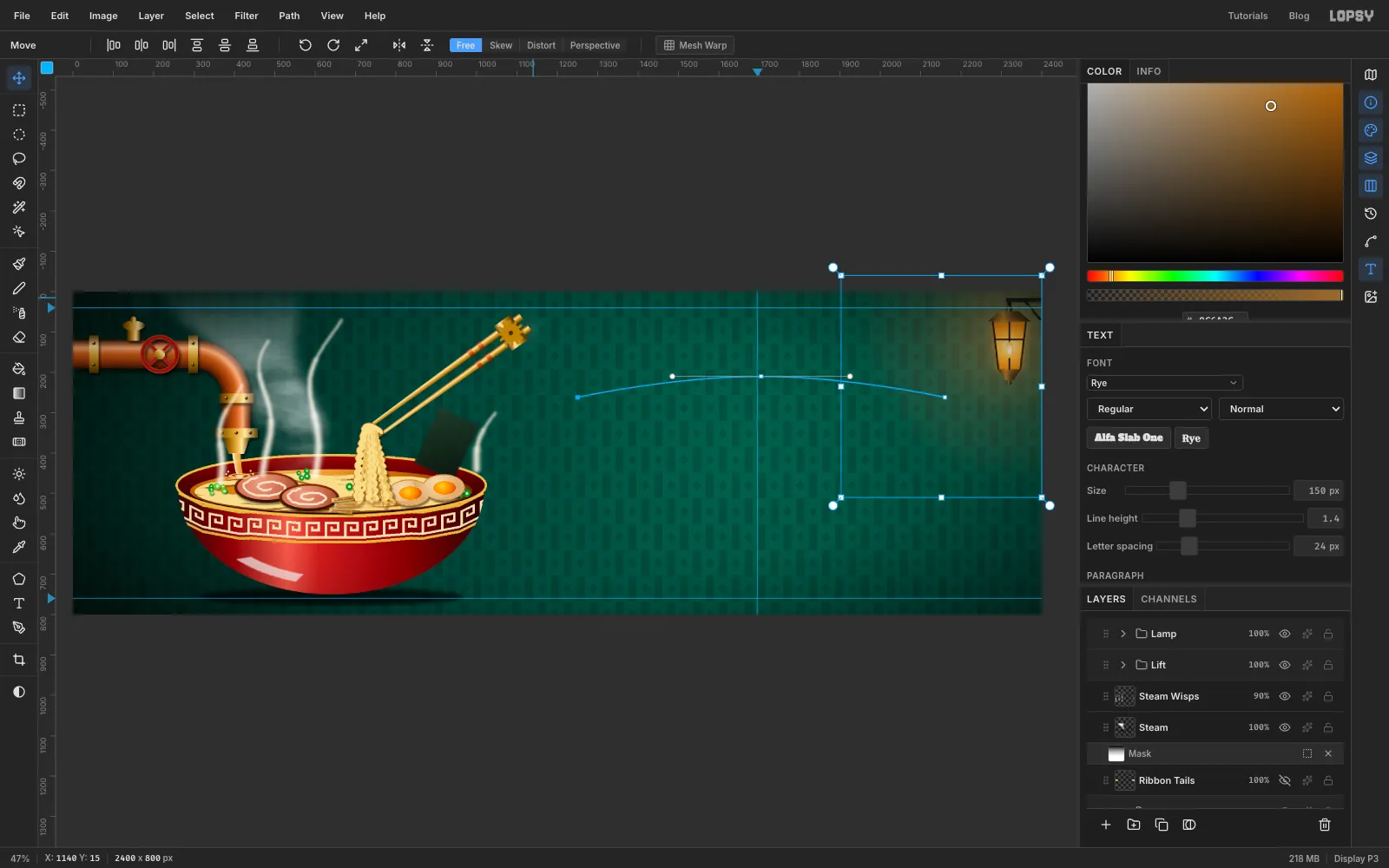
Task: Select the Text tool in the left toolbar
Action: point(19,603)
